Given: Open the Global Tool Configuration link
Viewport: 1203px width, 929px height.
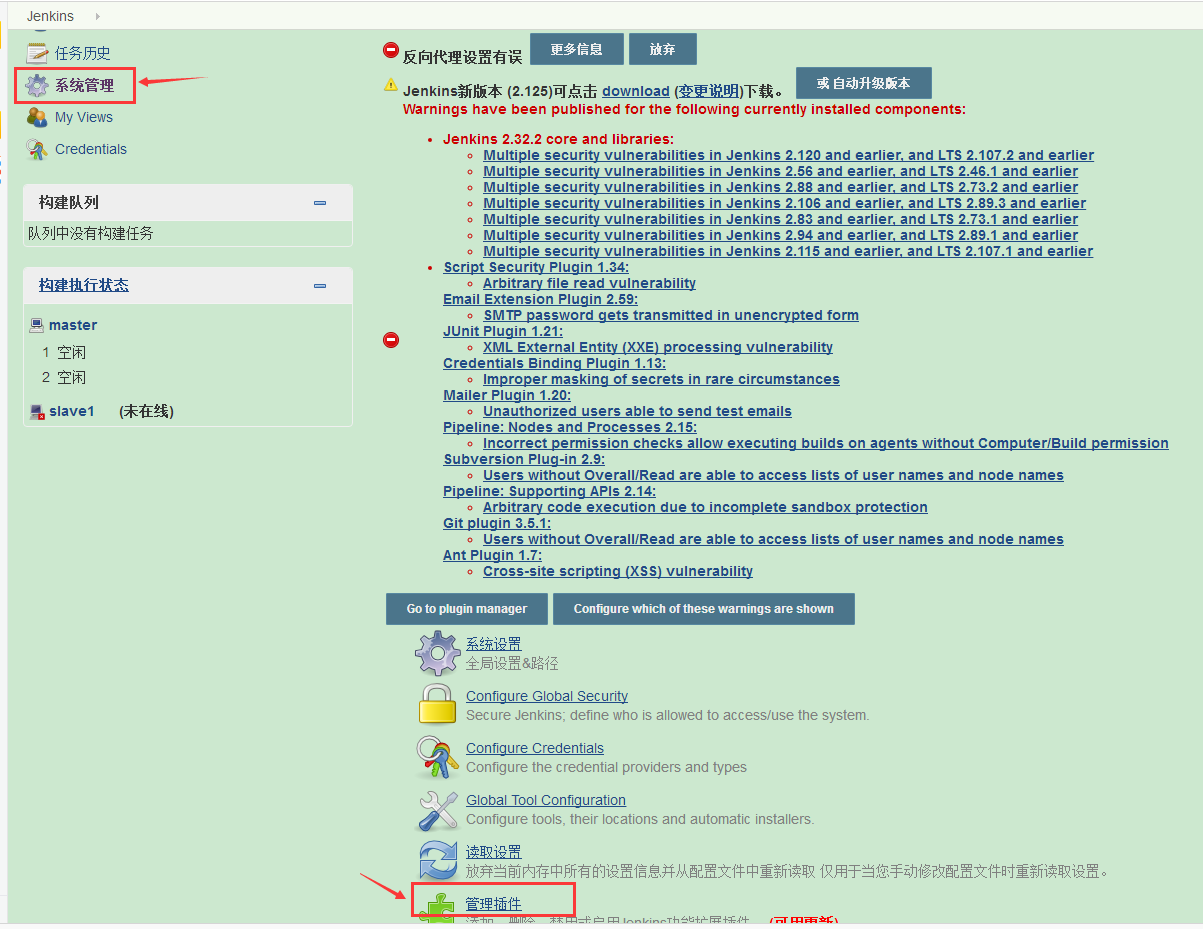Looking at the screenshot, I should (546, 800).
